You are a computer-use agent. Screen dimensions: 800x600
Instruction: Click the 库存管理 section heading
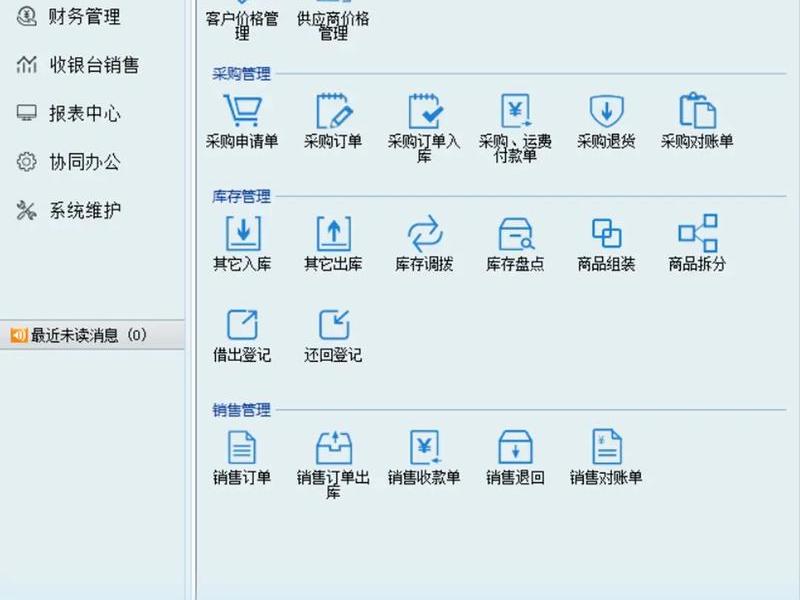point(241,196)
